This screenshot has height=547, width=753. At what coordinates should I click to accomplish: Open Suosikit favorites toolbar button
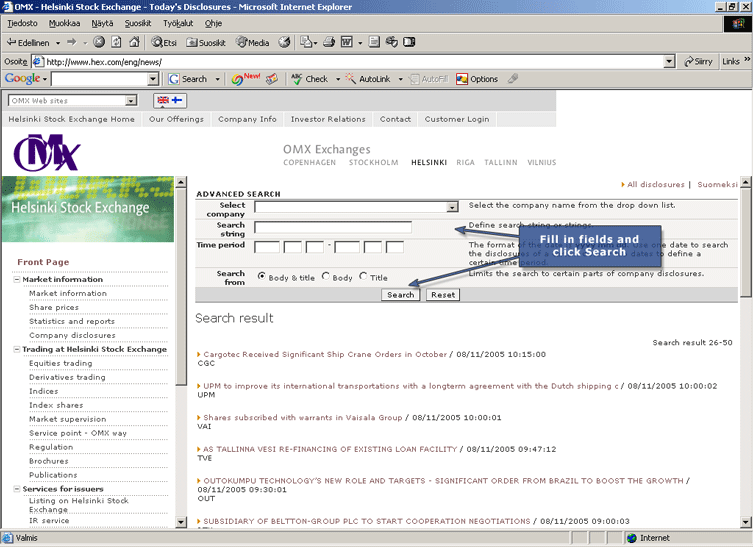(206, 42)
